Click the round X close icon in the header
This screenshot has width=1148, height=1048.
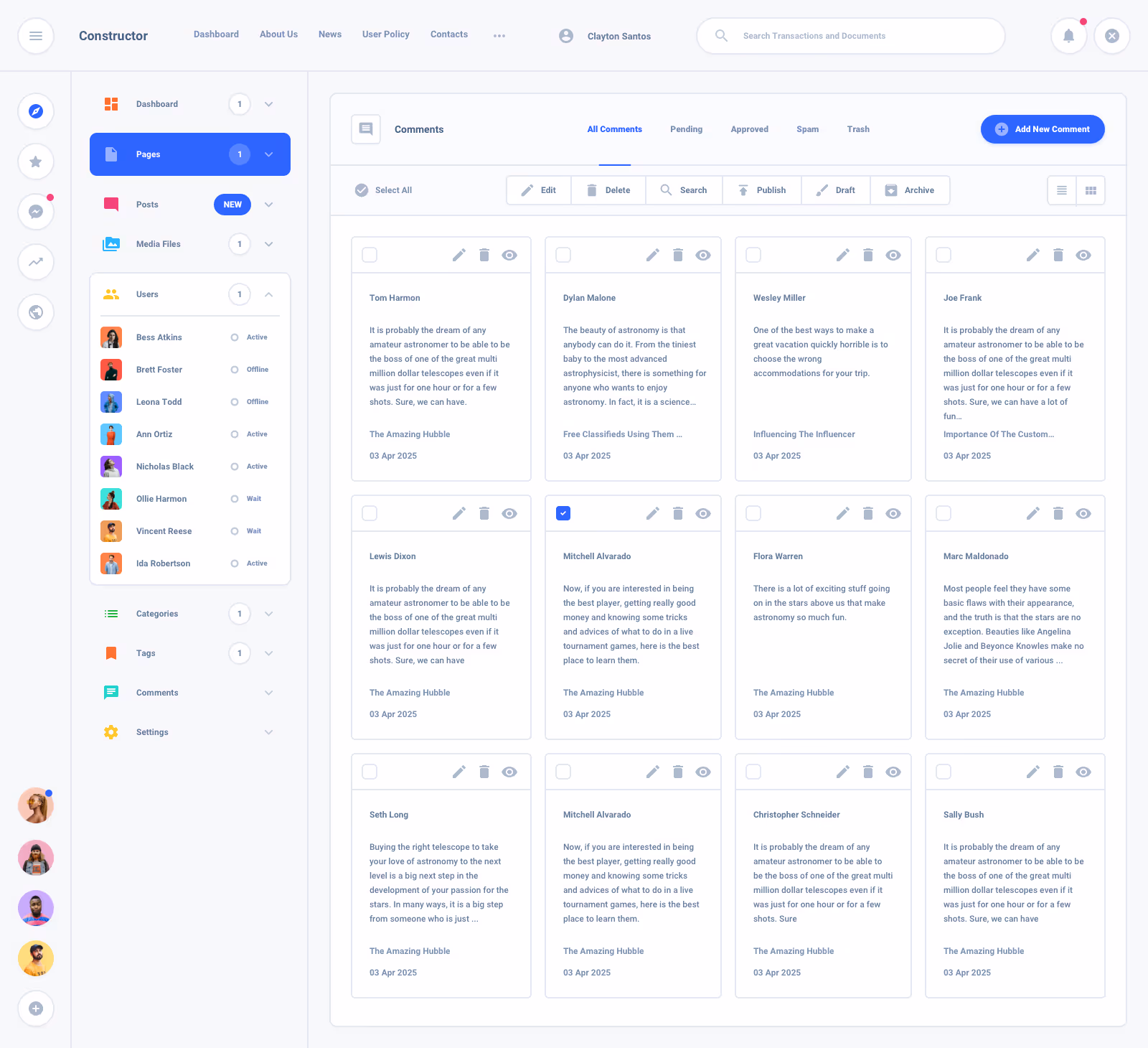1112,36
